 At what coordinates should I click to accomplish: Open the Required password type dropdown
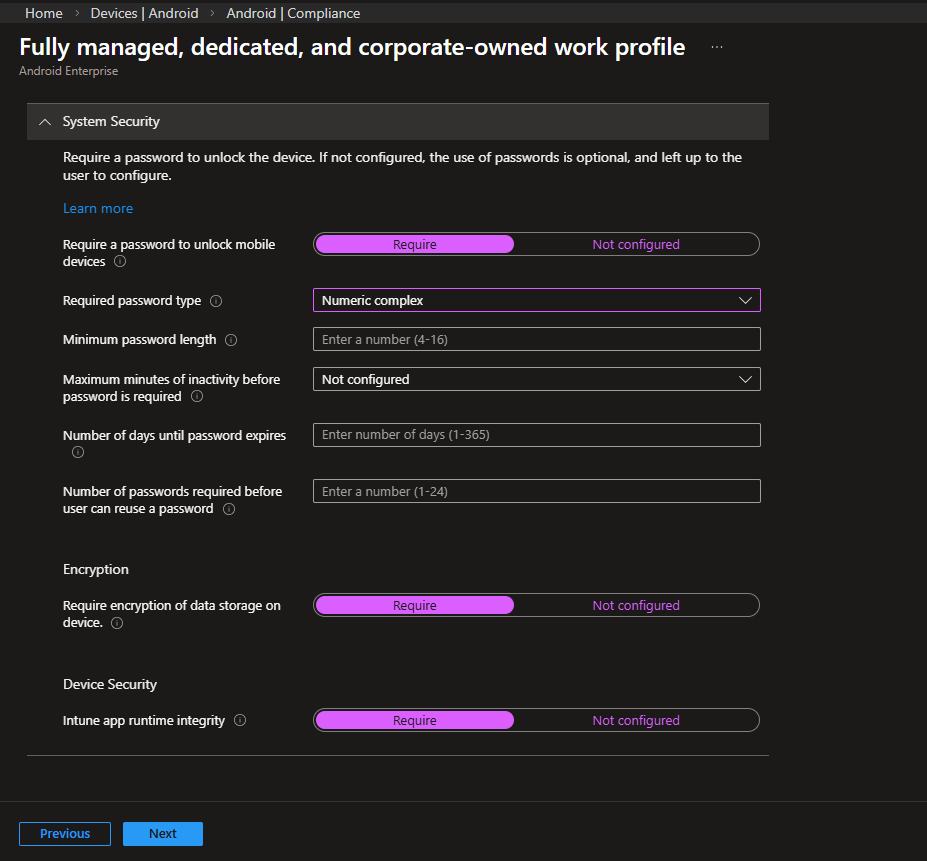(536, 300)
